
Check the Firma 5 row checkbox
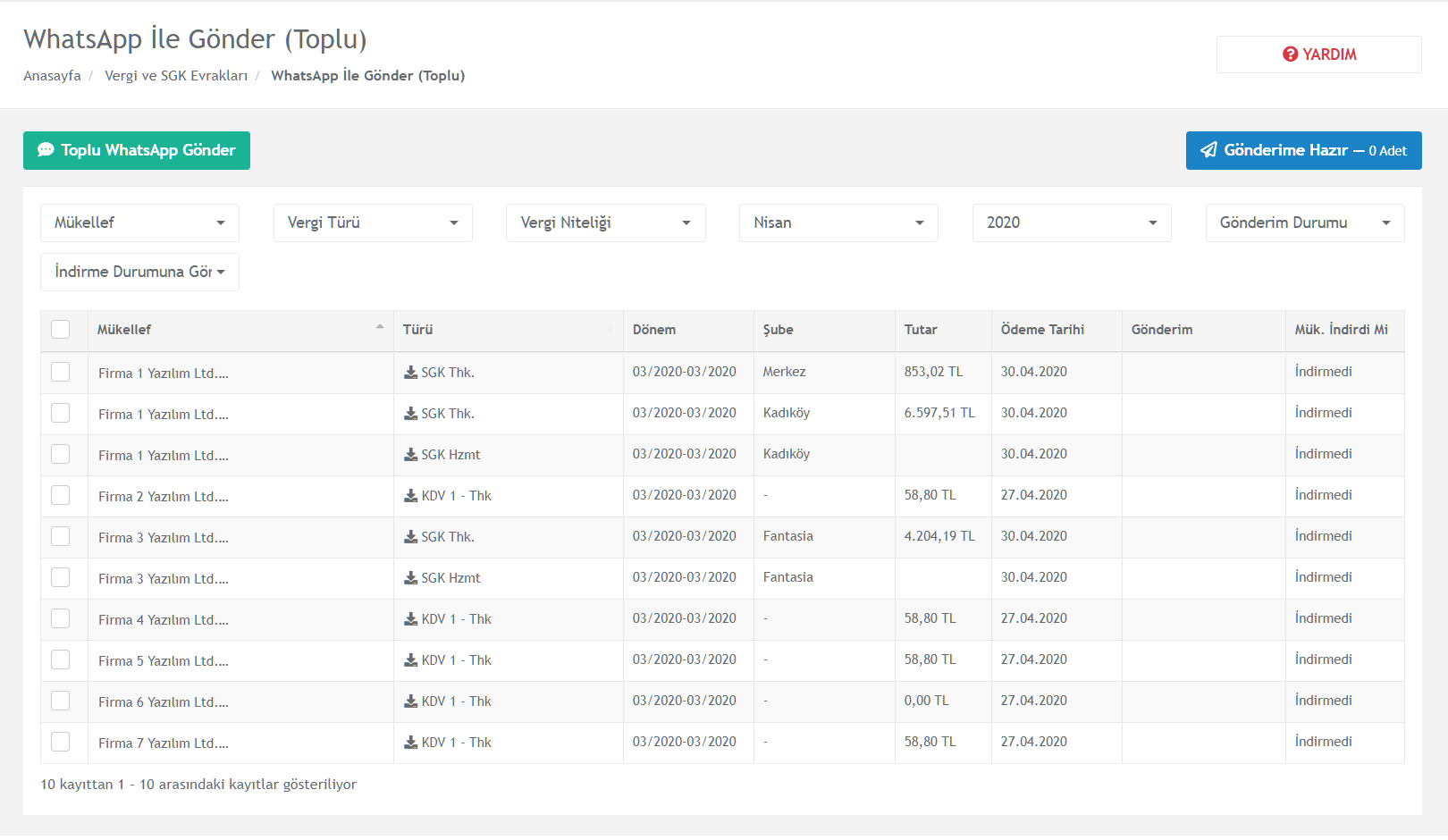(x=61, y=659)
